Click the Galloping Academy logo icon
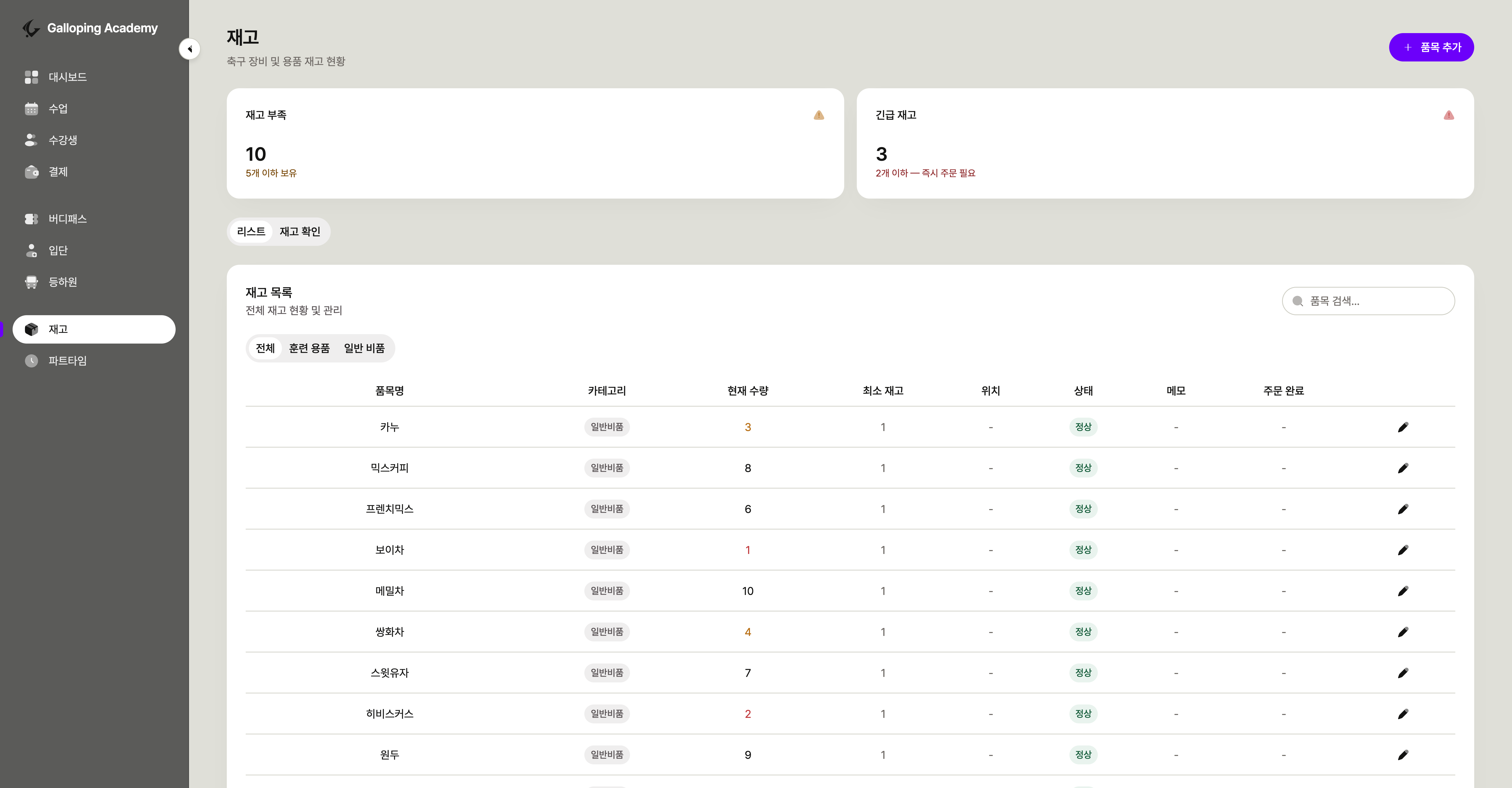Screen dimensions: 1512x788 (x=31, y=28)
